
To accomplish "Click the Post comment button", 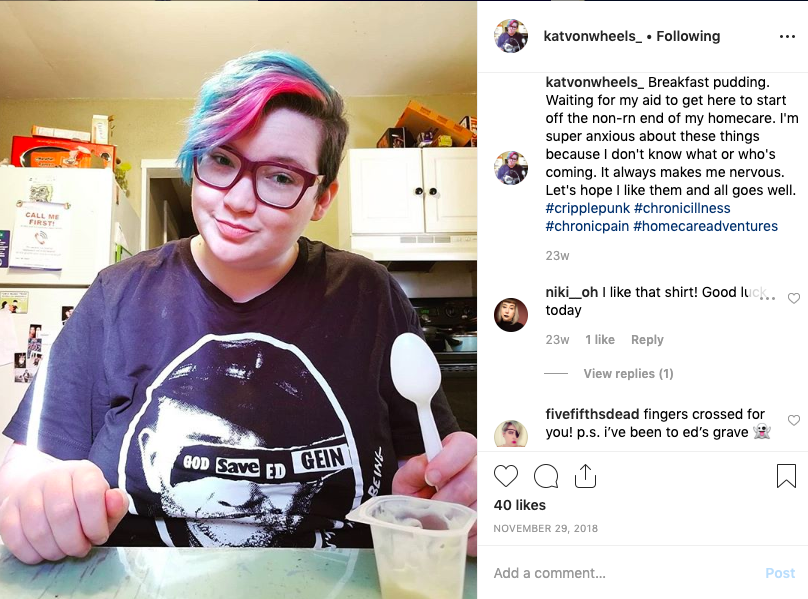I will click(x=780, y=573).
